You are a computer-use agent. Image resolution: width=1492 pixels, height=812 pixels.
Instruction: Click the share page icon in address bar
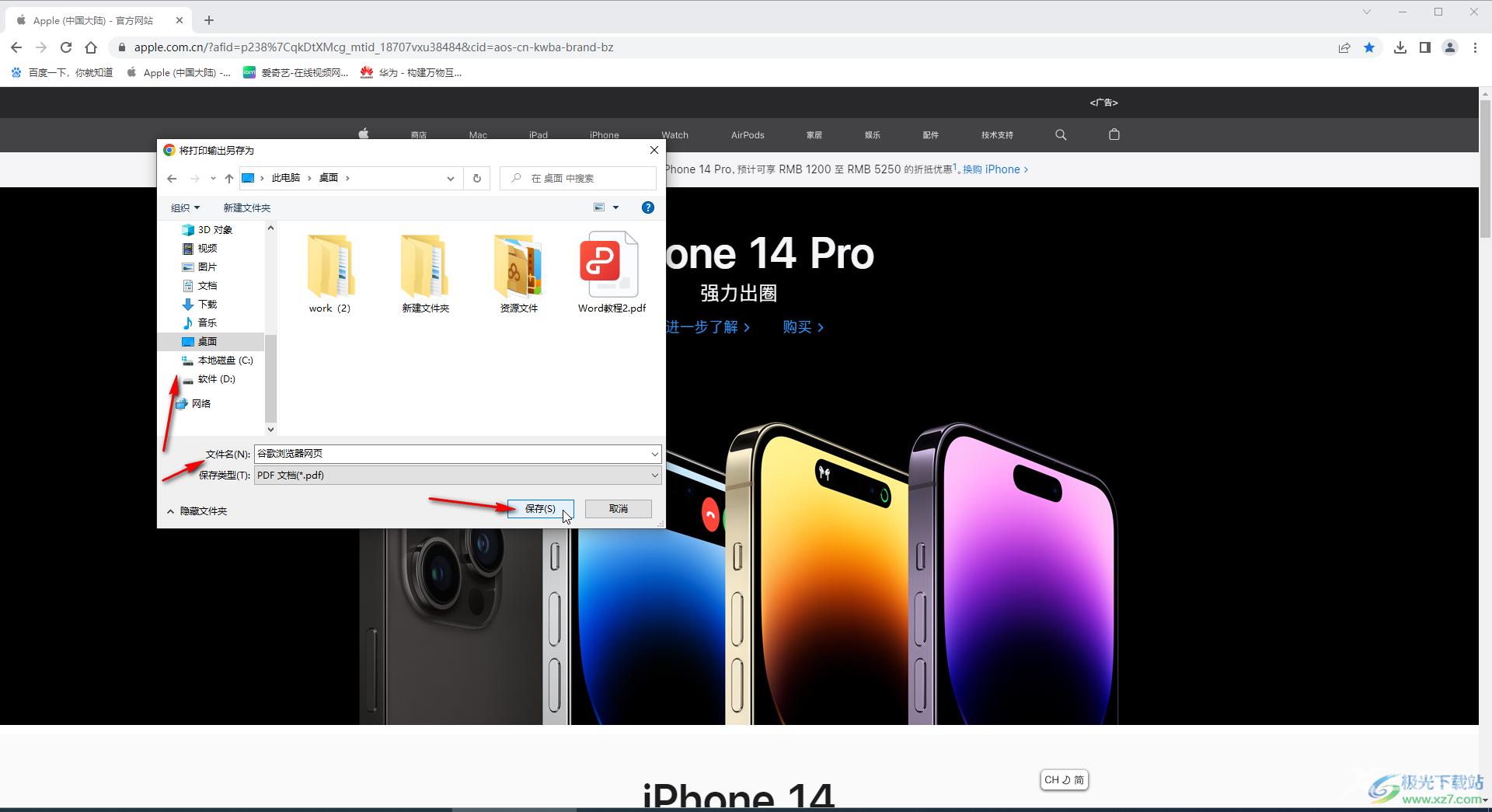[x=1344, y=47]
